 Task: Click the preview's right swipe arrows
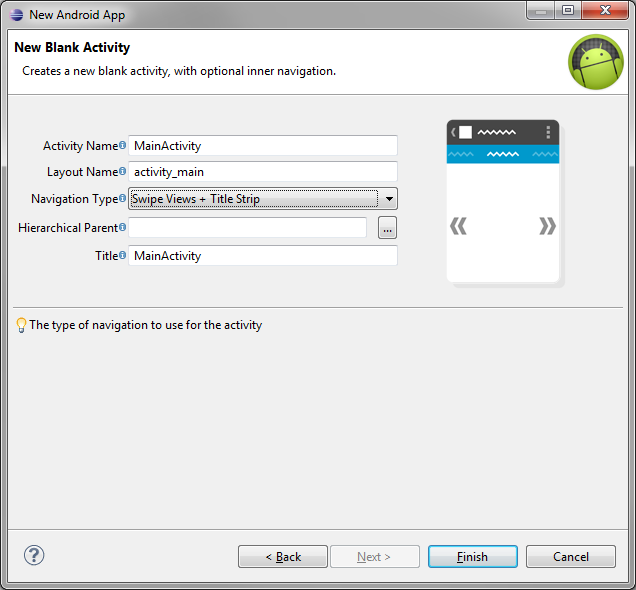(547, 226)
